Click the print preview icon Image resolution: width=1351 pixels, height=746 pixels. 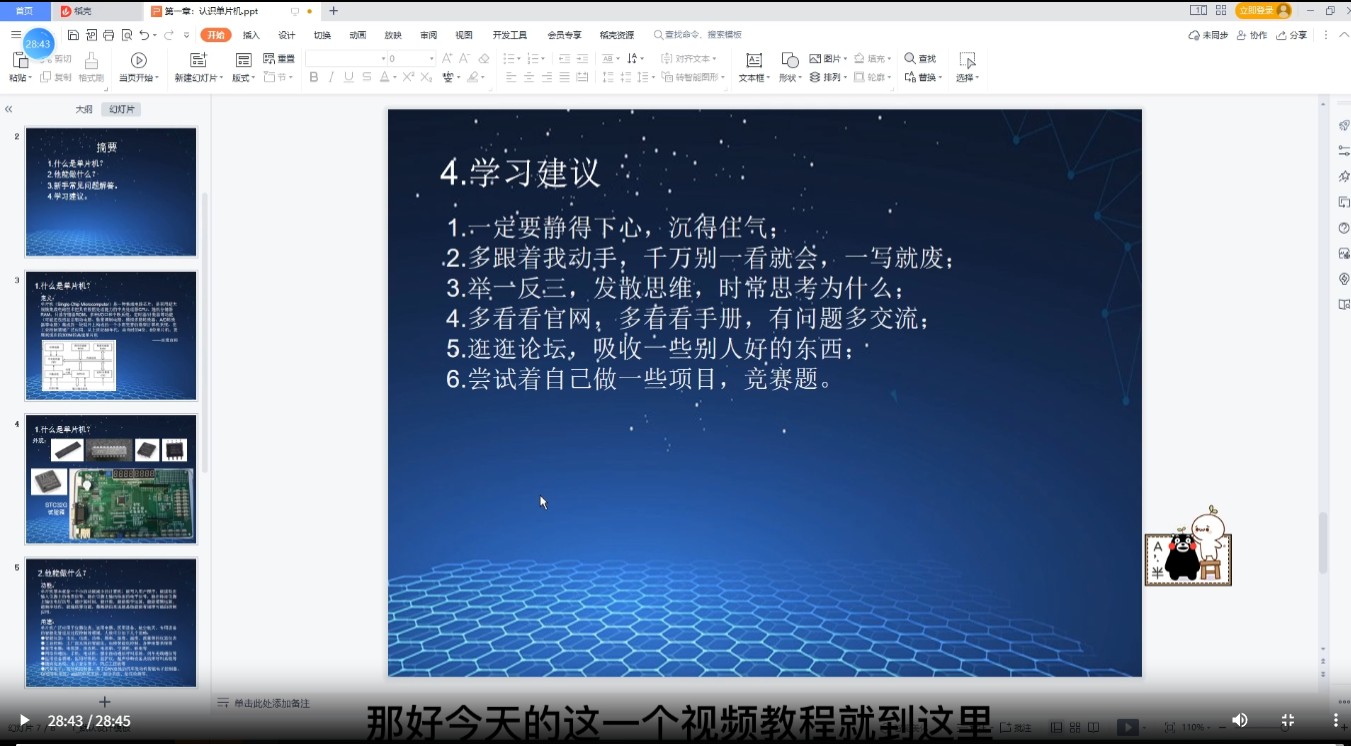126,35
